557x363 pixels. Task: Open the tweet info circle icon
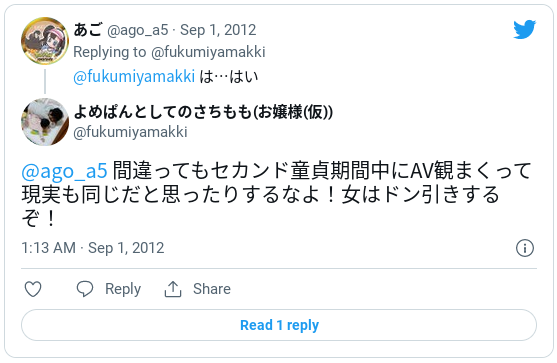pos(525,248)
